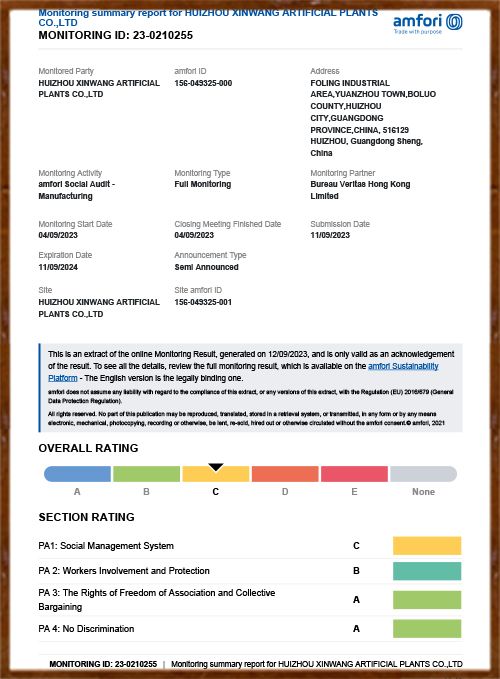Select the green B rating segment
The height and width of the screenshot is (679, 500).
click(146, 474)
